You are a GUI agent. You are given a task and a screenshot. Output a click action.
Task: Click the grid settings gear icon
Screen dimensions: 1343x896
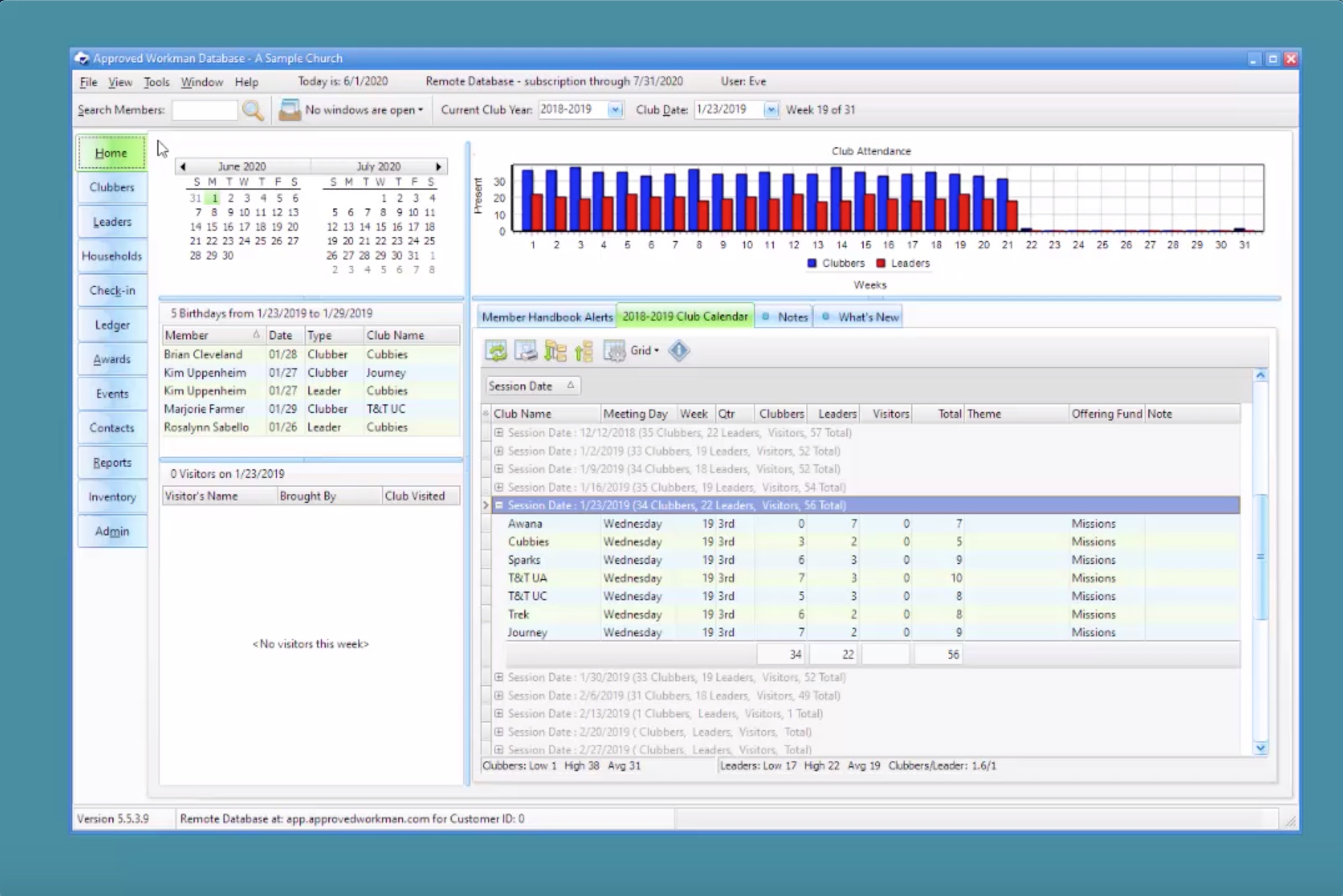tap(614, 351)
